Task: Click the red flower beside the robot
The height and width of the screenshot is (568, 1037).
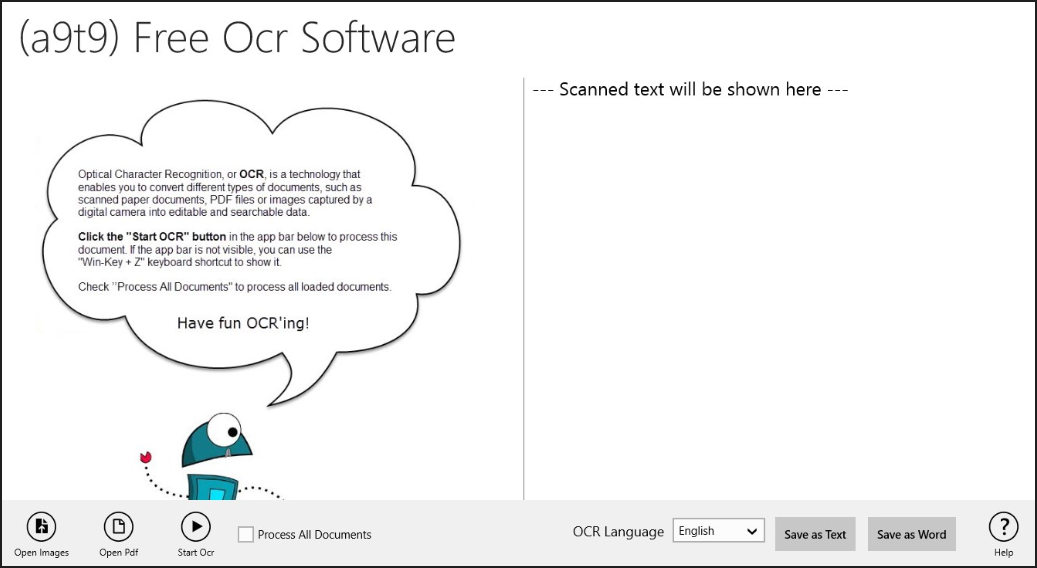Action: click(x=146, y=458)
